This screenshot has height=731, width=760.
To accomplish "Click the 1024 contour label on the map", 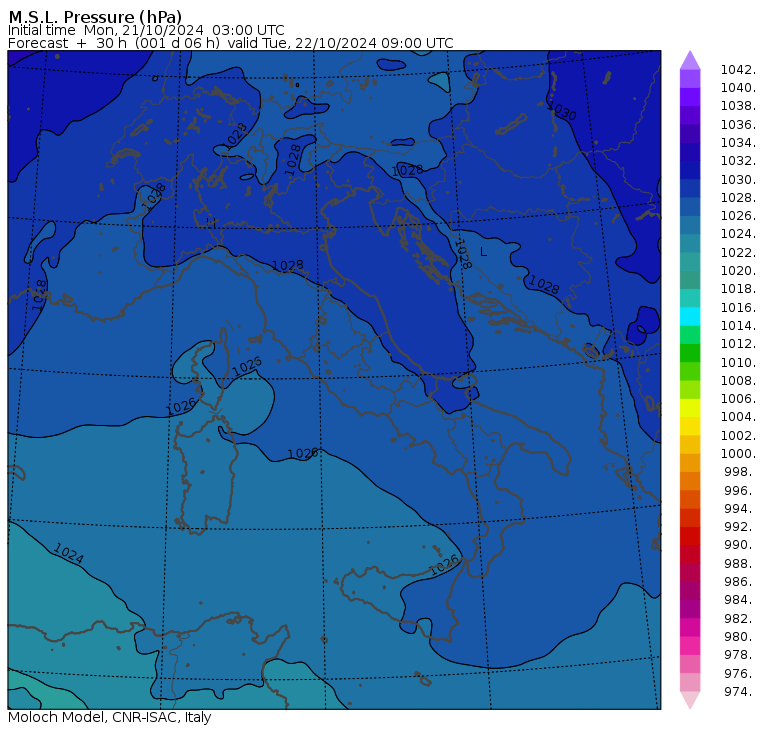I will 68,553.
